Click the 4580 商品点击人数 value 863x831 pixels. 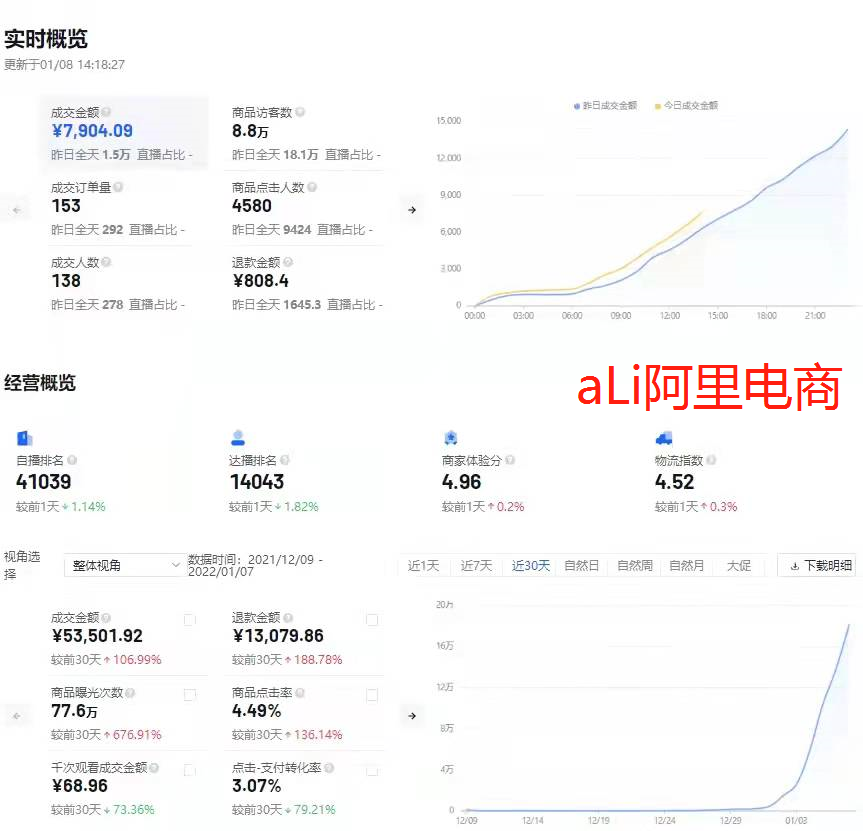pyautogui.click(x=252, y=206)
